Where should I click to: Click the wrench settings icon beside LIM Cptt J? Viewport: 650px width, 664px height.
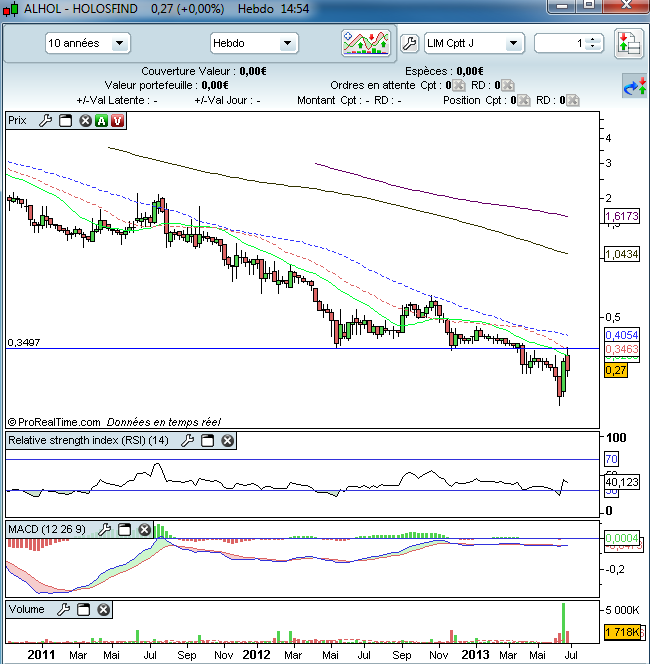pos(409,43)
